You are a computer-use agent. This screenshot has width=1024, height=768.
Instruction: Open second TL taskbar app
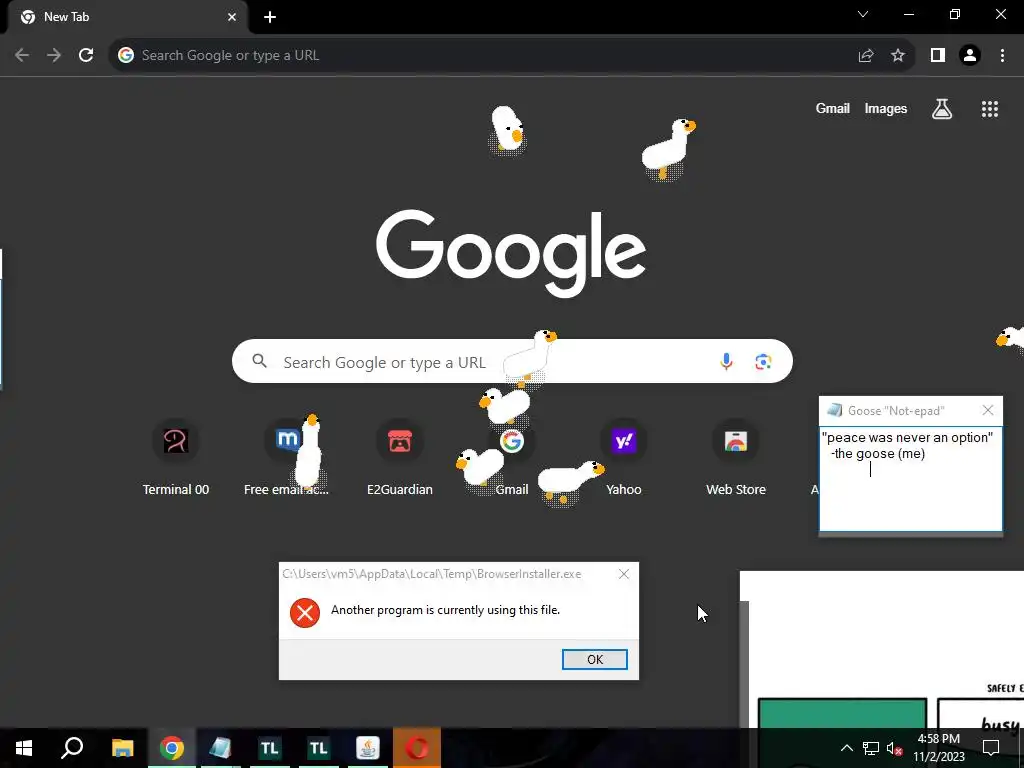[318, 748]
